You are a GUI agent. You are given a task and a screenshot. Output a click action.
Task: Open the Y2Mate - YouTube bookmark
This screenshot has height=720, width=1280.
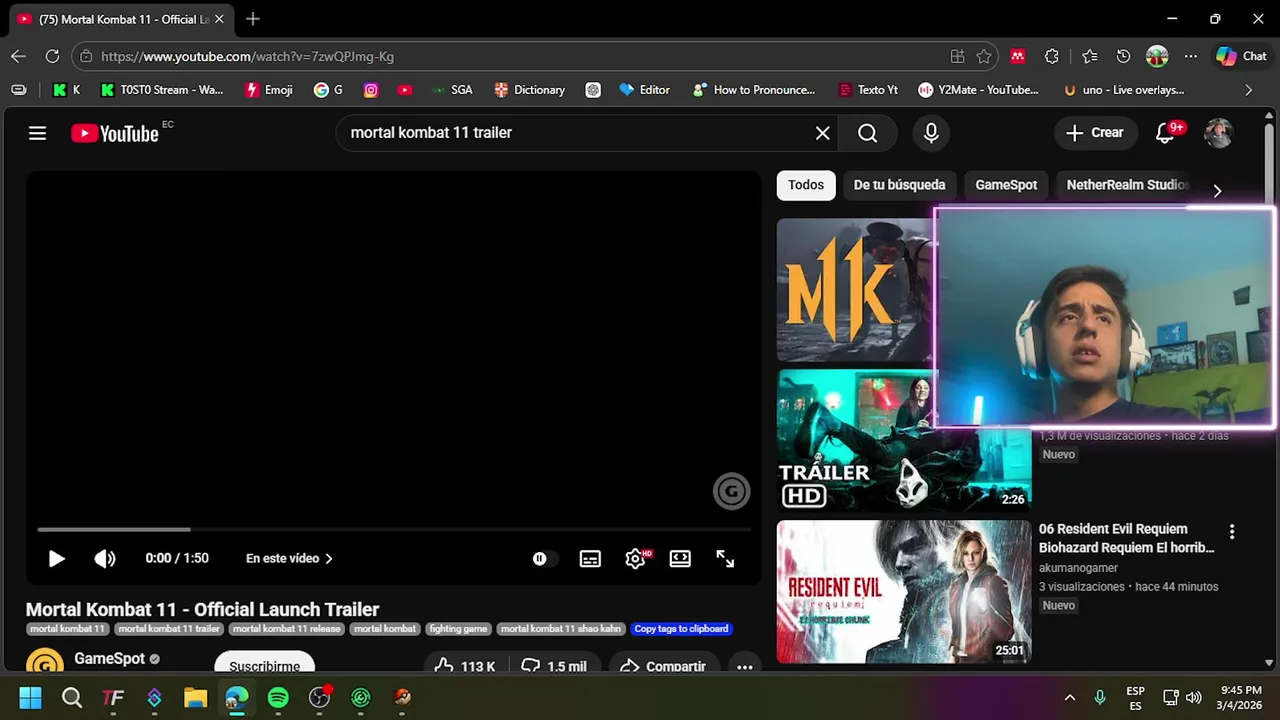pos(978,90)
